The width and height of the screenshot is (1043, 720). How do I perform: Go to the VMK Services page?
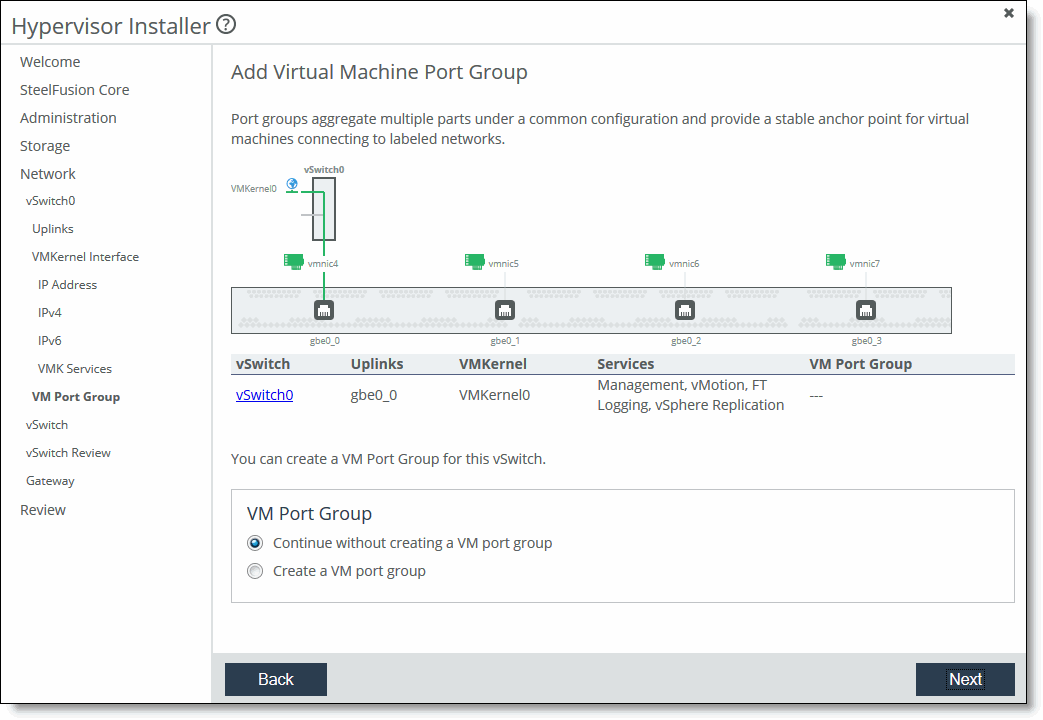click(75, 368)
